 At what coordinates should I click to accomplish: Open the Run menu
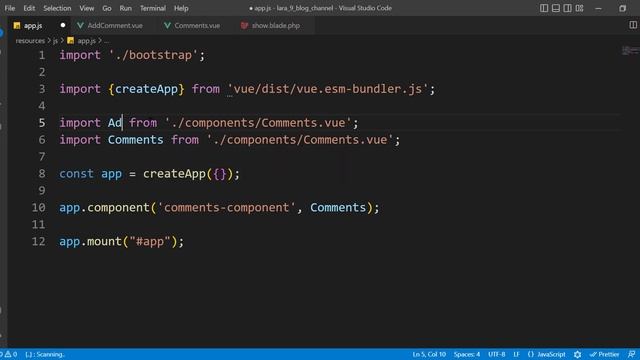pos(126,8)
